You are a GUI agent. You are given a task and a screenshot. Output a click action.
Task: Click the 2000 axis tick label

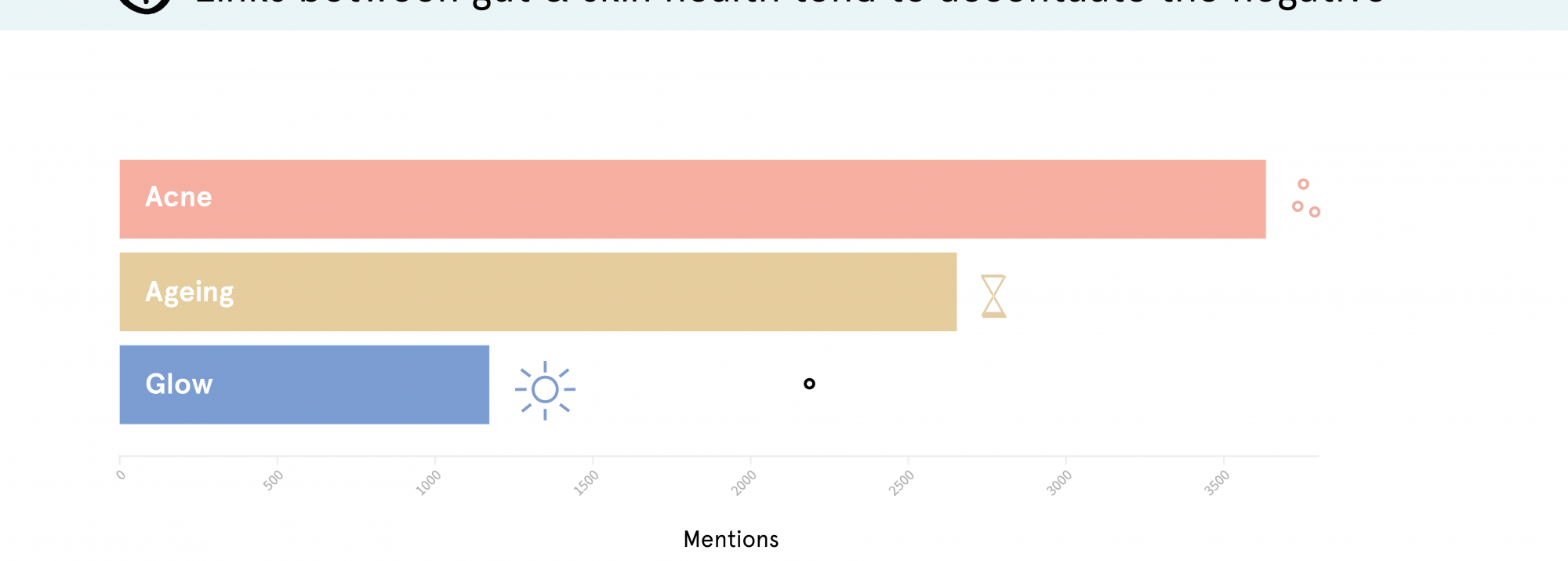click(744, 483)
